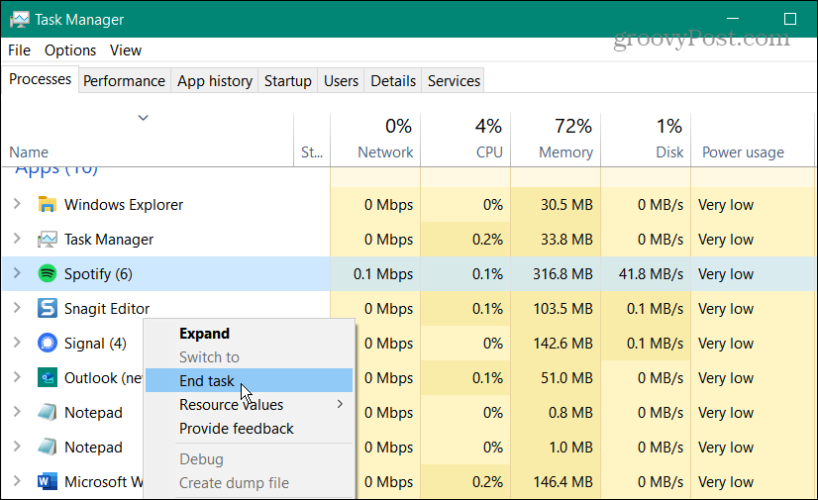Choose End task in context menu
Viewport: 818px width, 500px height.
[x=249, y=380]
